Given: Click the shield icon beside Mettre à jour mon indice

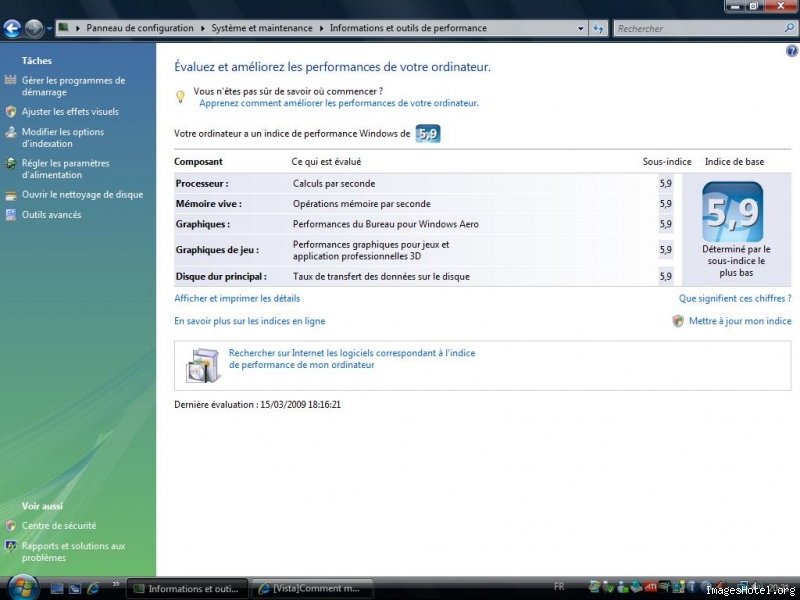Looking at the screenshot, I should [678, 321].
